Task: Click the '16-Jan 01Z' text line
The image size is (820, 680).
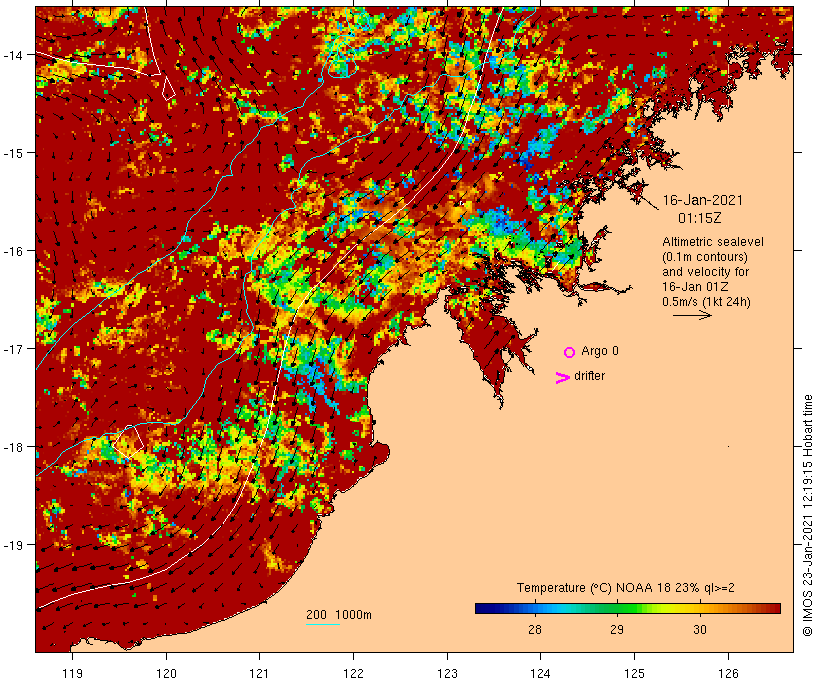Action: 695,287
